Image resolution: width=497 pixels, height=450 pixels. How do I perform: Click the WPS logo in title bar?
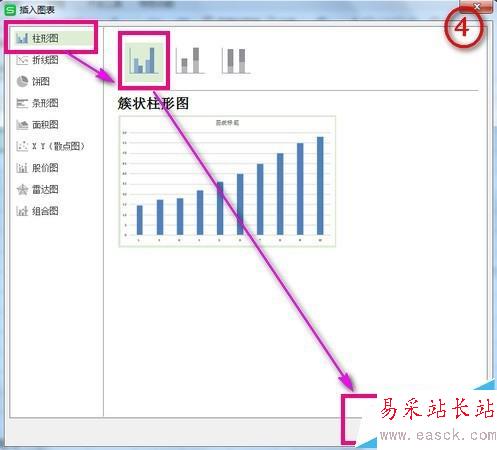coord(10,10)
